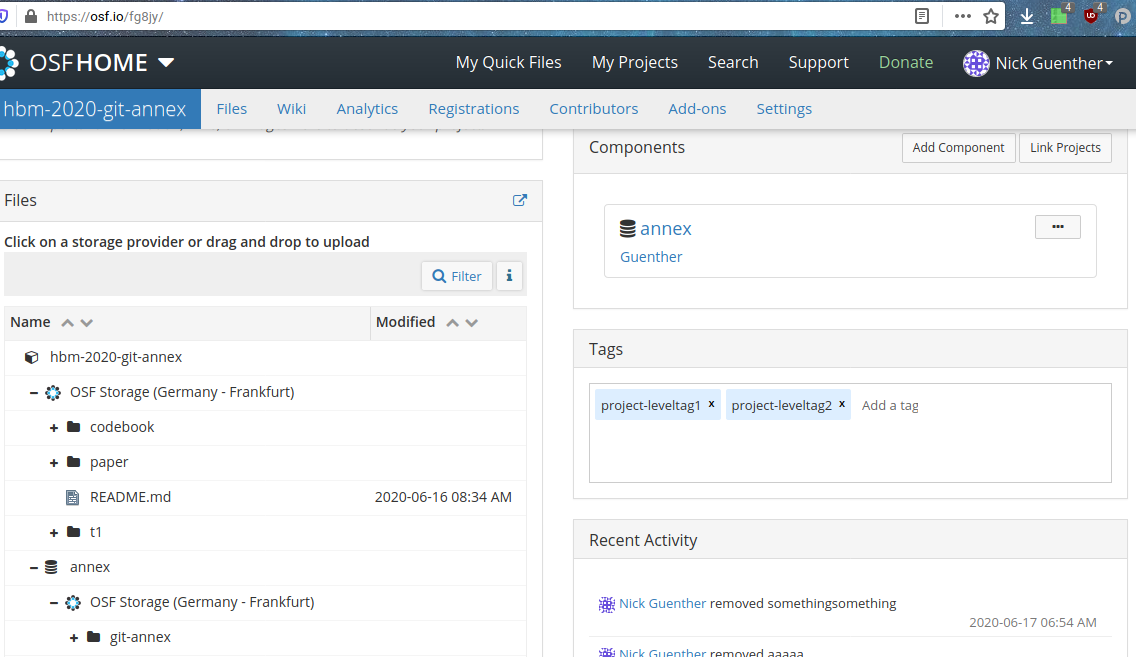Viewport: 1136px width, 657px height.
Task: Open Search in top navigation
Action: [x=733, y=63]
